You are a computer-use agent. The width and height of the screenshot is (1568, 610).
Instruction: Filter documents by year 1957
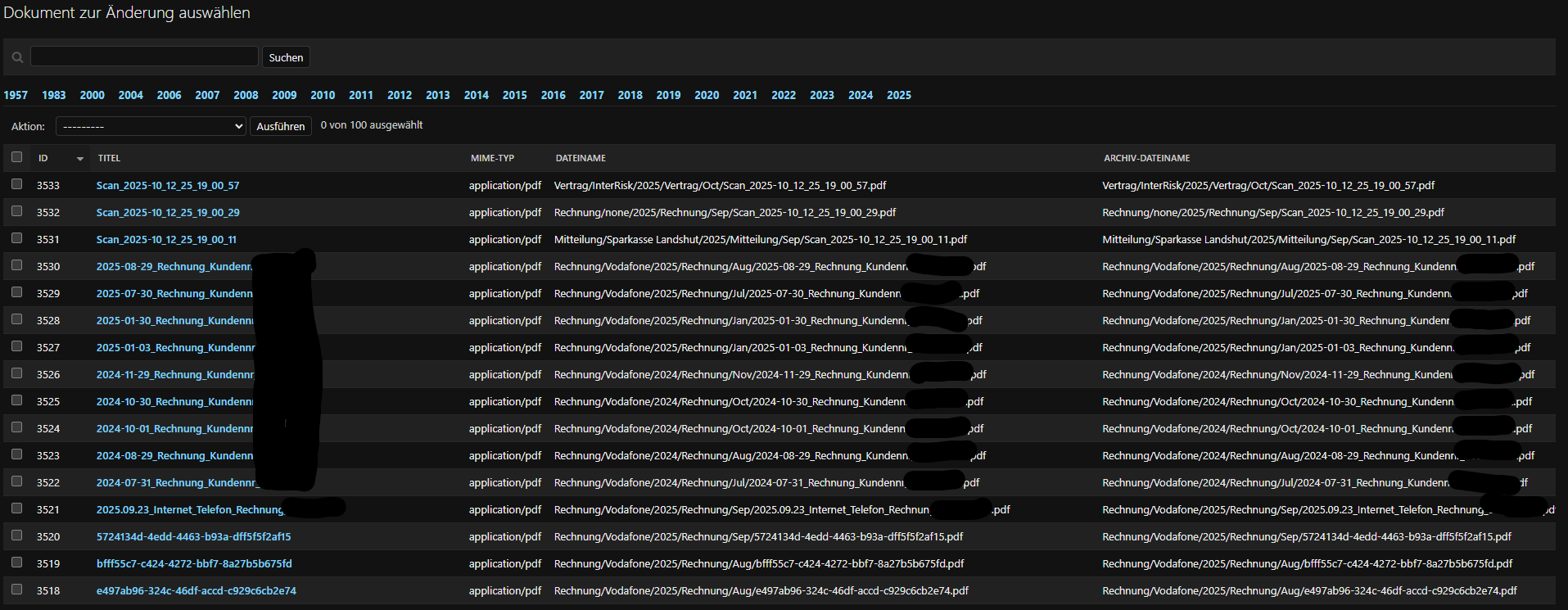(16, 95)
